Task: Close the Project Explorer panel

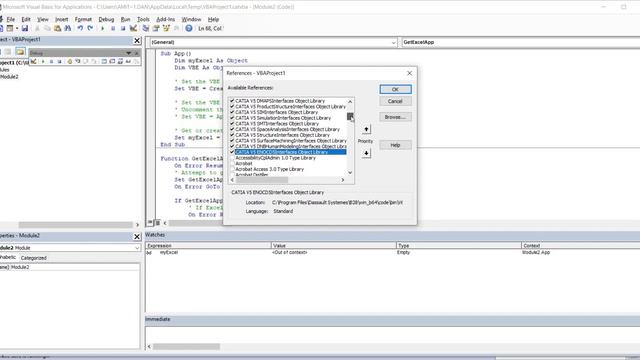Action: [x=137, y=40]
